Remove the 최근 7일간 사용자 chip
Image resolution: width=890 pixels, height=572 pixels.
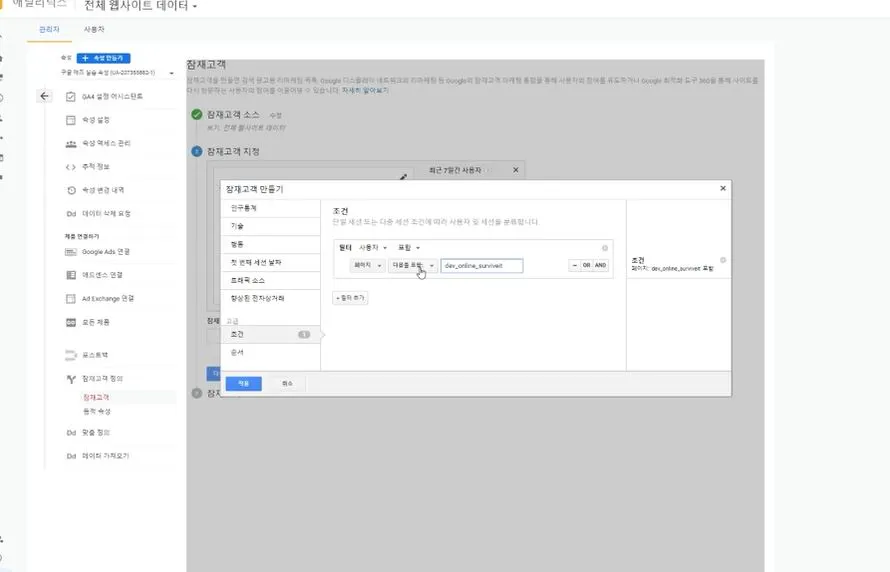click(515, 170)
